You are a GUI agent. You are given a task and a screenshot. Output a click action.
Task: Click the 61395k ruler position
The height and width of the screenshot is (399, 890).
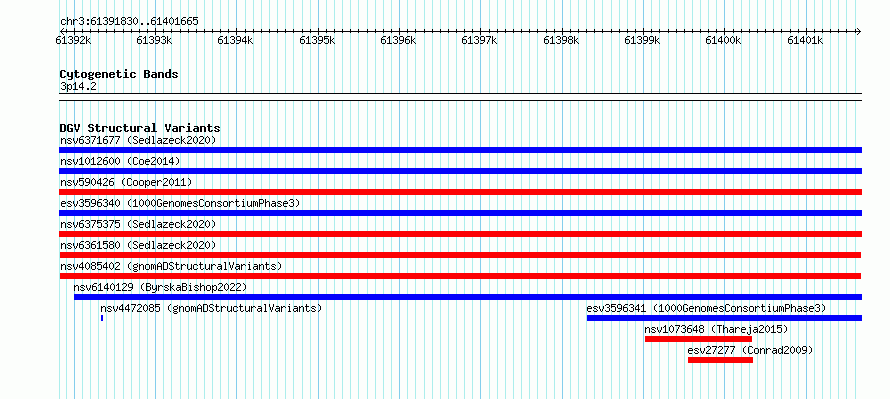pyautogui.click(x=317, y=40)
